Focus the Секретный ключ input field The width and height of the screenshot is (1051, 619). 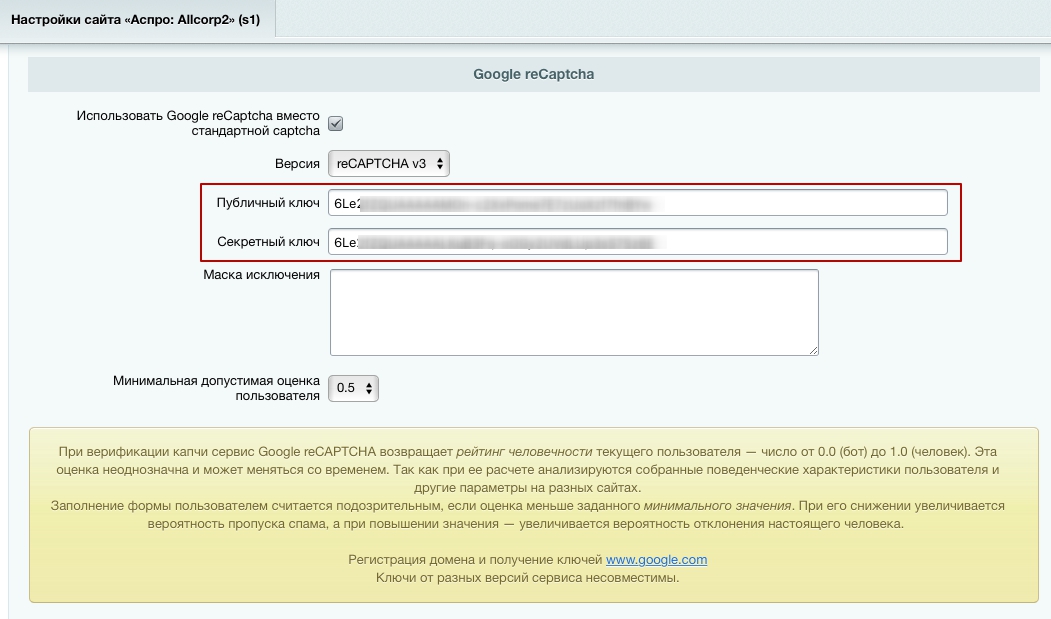click(637, 241)
